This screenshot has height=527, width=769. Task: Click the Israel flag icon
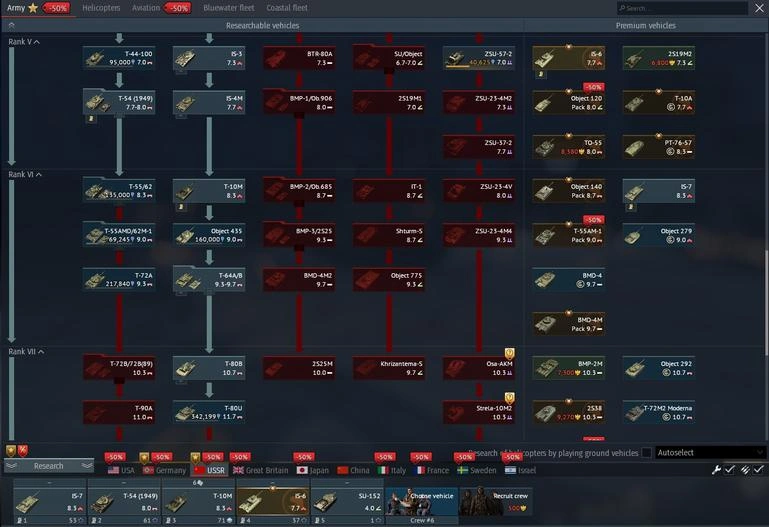510,470
